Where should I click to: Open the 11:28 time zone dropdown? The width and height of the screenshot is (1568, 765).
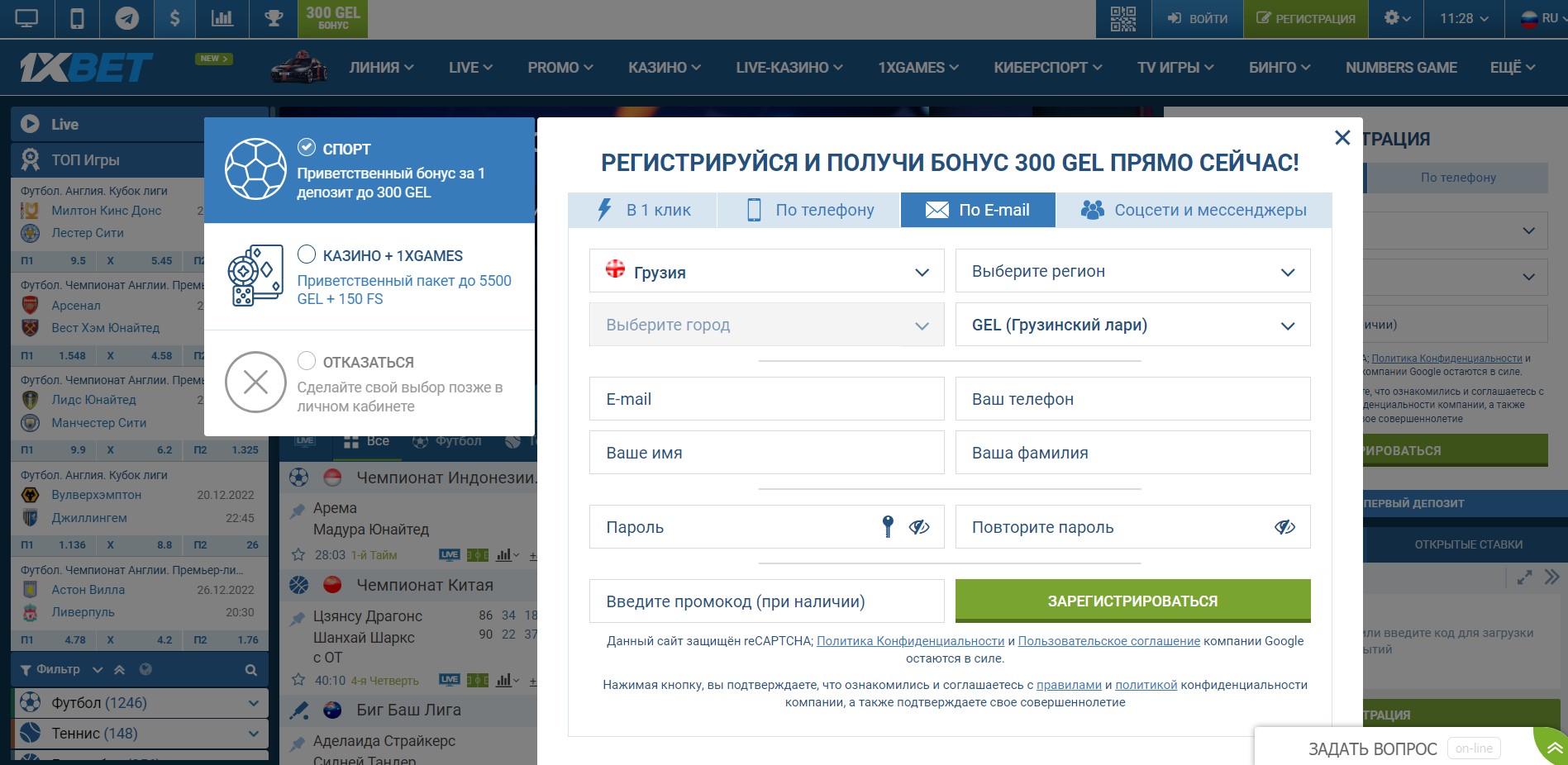[x=1464, y=18]
